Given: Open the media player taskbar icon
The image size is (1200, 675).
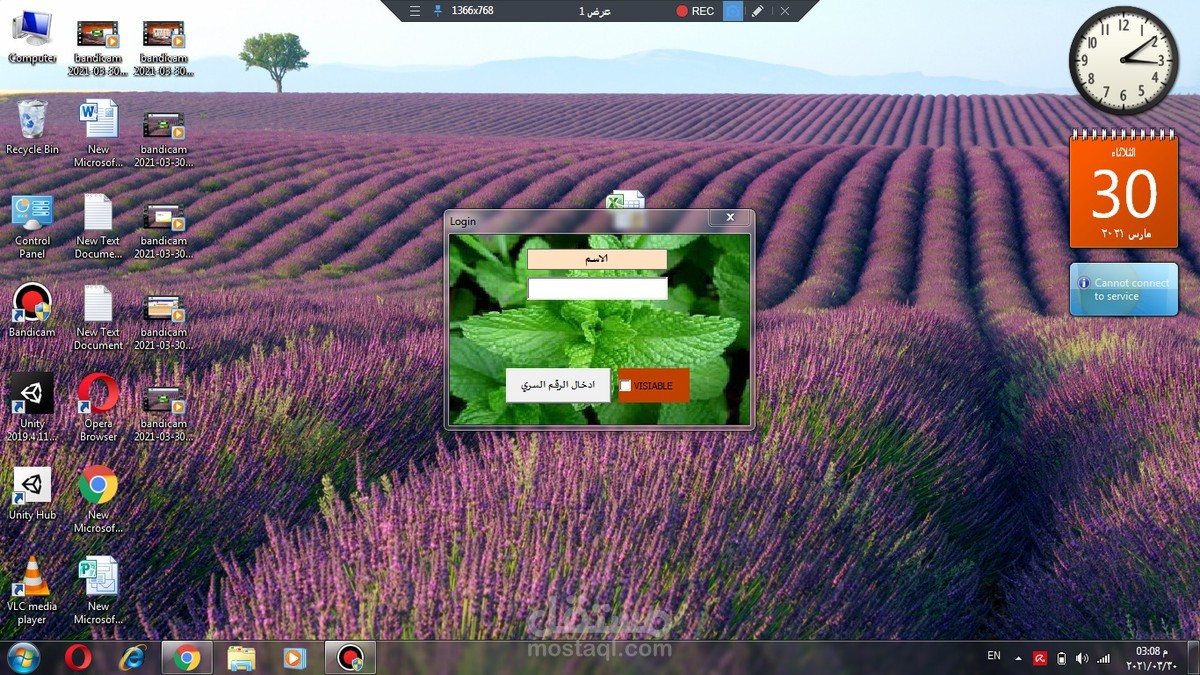Looking at the screenshot, I should [295, 657].
